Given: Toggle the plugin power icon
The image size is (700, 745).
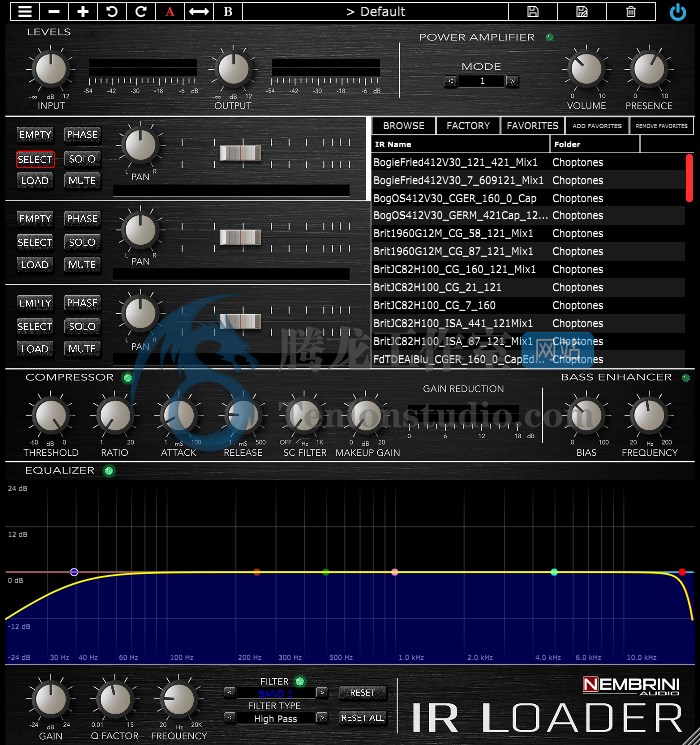Looking at the screenshot, I should pyautogui.click(x=678, y=12).
